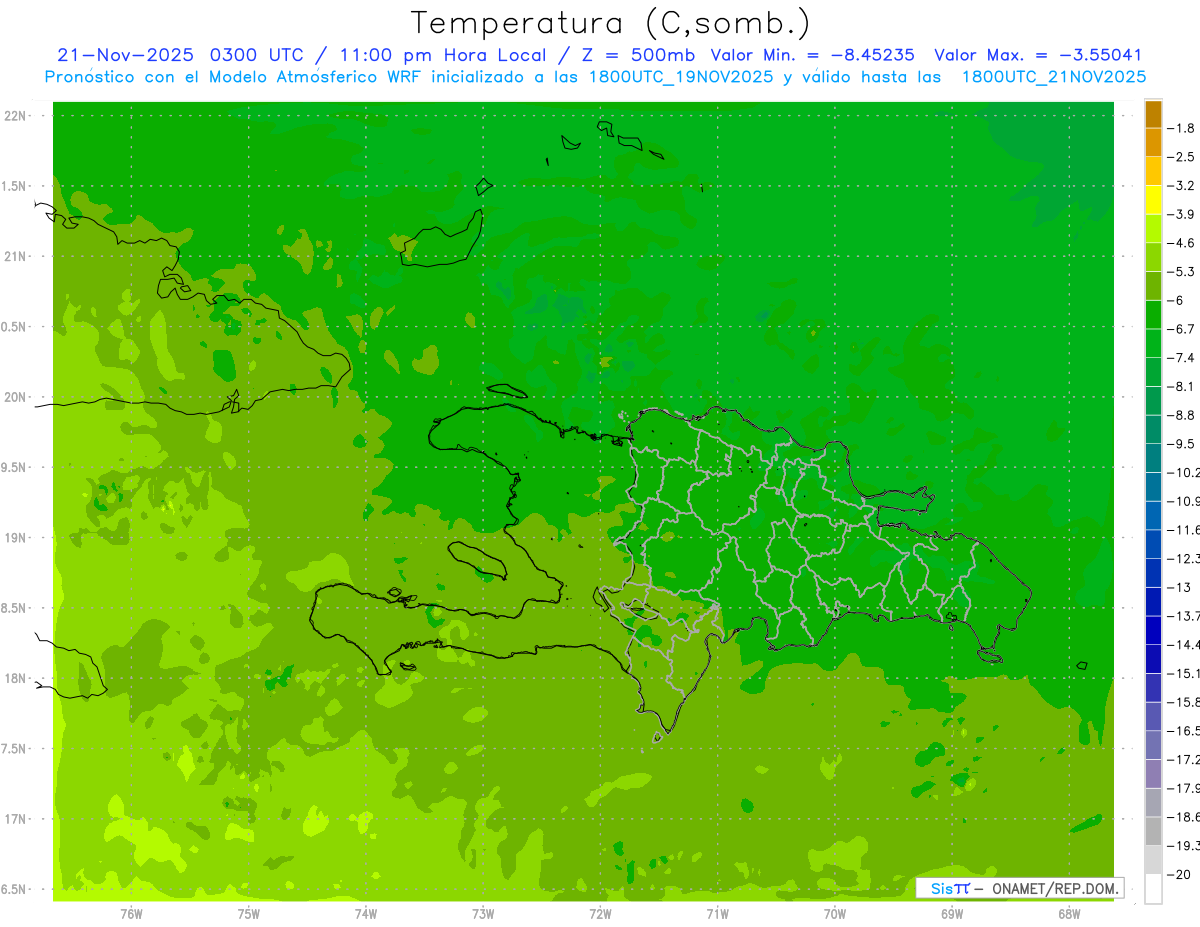Click the "73W" longitude axis label
This screenshot has height=927, width=1200.
[x=483, y=913]
